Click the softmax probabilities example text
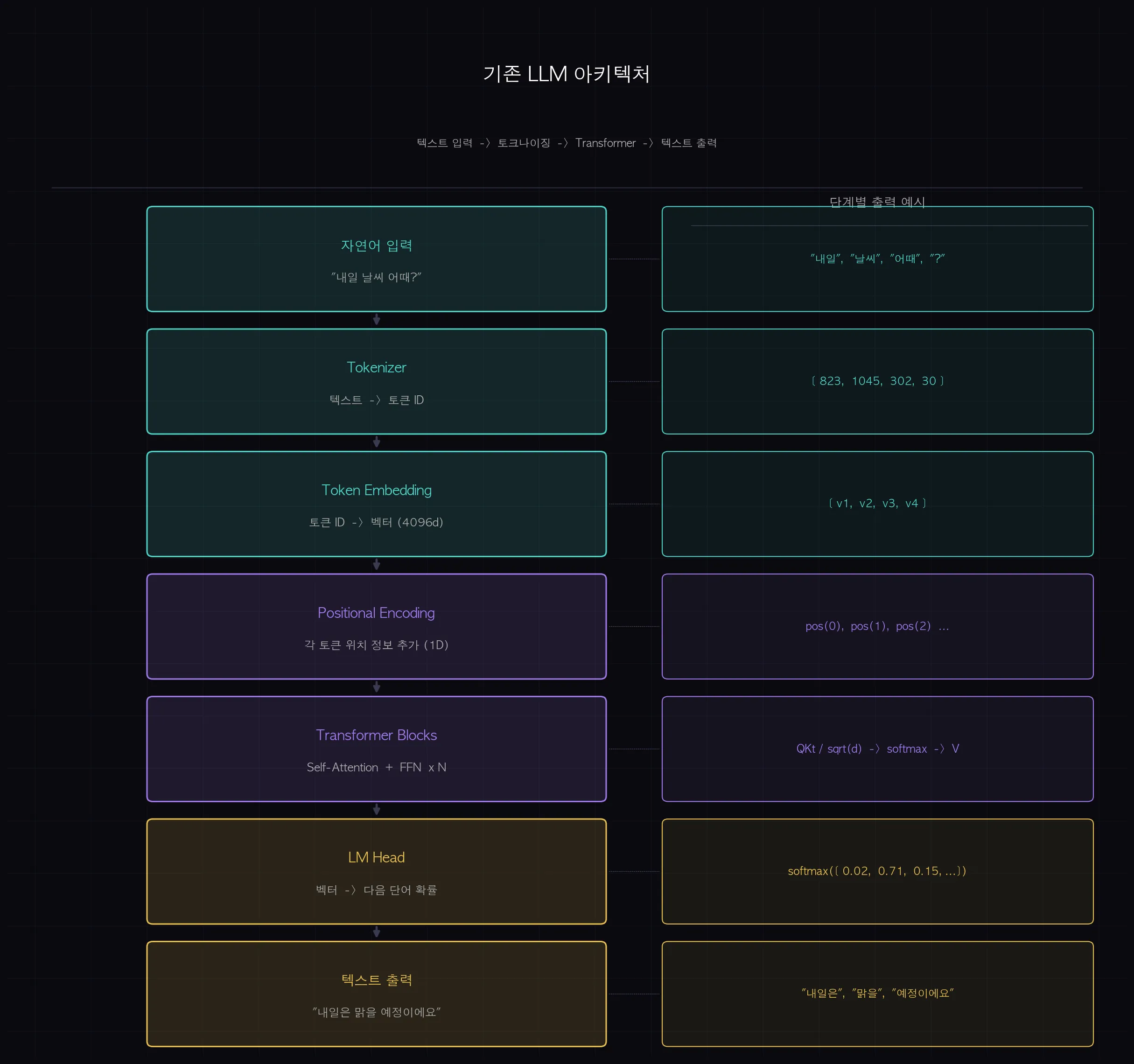The width and height of the screenshot is (1134, 1064). (877, 871)
